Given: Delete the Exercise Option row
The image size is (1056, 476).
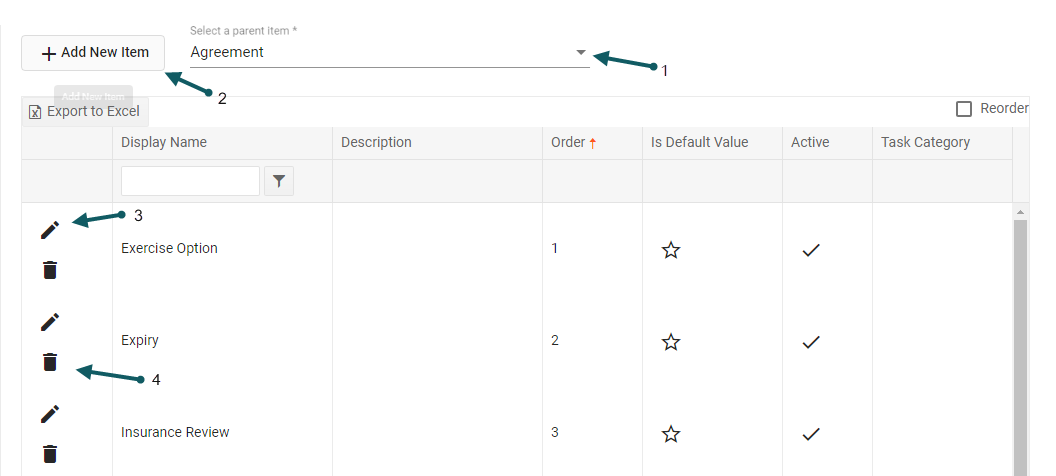Looking at the screenshot, I should [50, 270].
